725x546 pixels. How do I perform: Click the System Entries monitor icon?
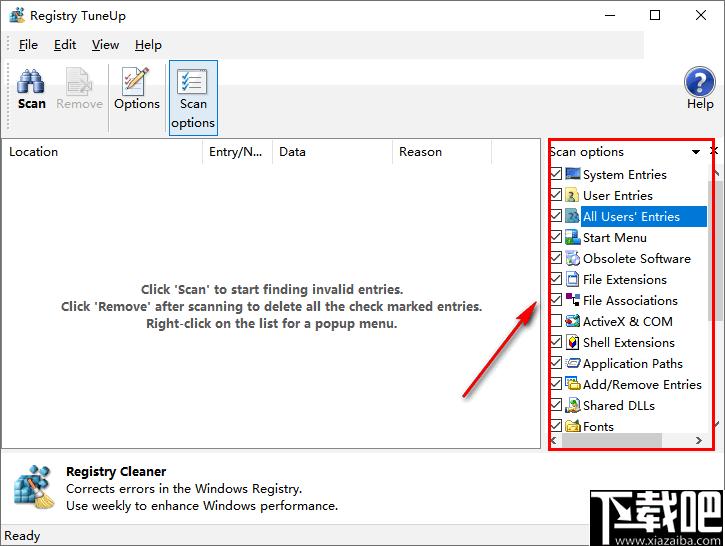pos(572,174)
